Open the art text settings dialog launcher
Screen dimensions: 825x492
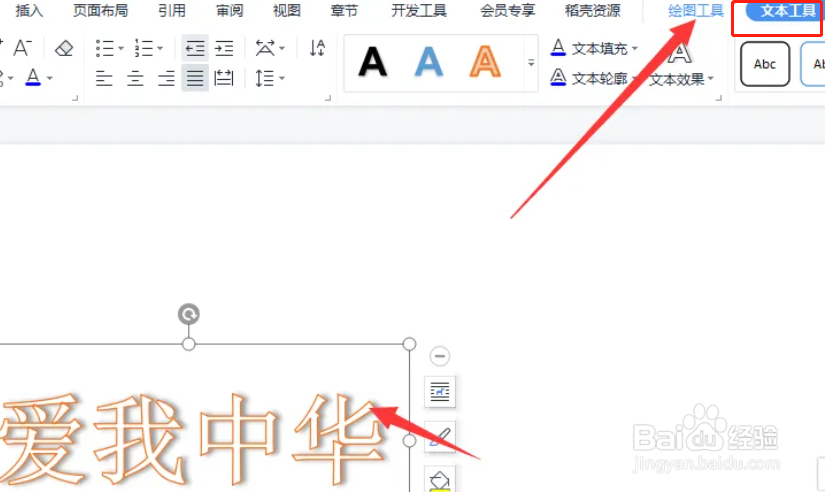pyautogui.click(x=719, y=97)
